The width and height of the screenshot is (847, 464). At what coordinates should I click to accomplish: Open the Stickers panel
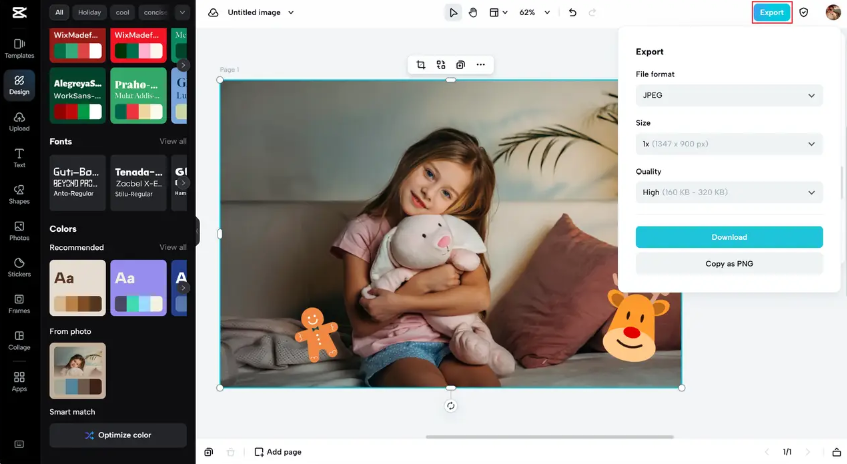pyautogui.click(x=19, y=267)
